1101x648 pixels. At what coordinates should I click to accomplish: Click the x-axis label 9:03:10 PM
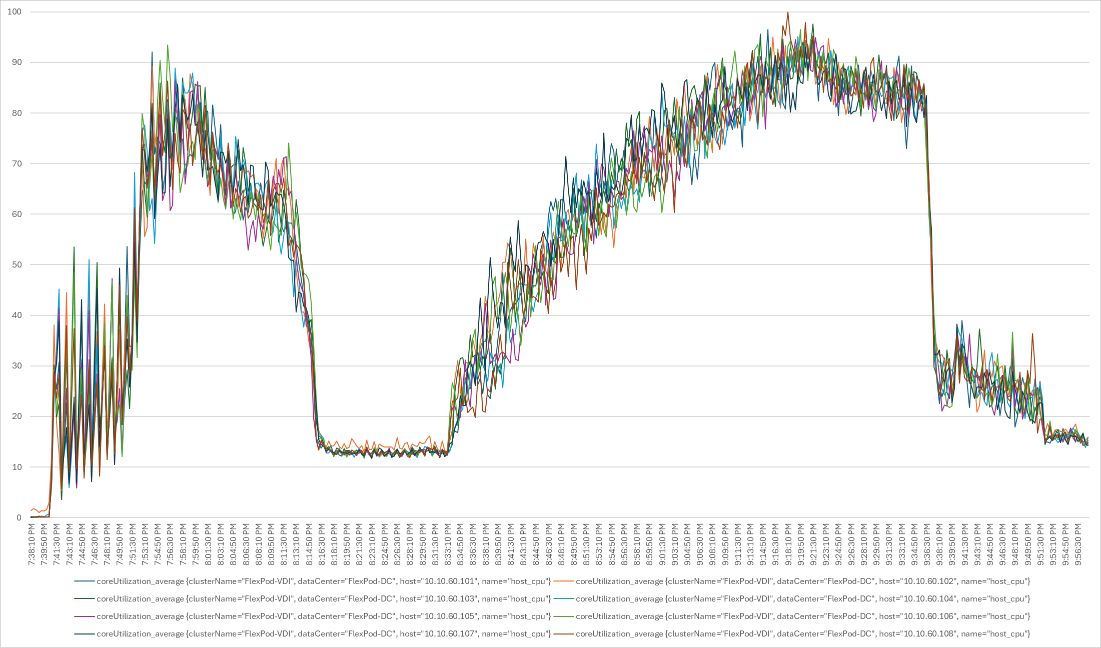pos(673,542)
